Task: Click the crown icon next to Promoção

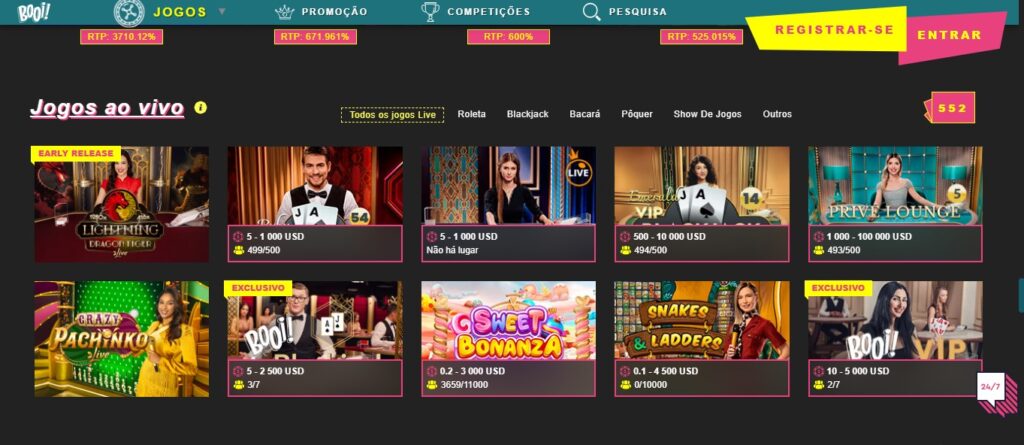Action: click(x=285, y=12)
